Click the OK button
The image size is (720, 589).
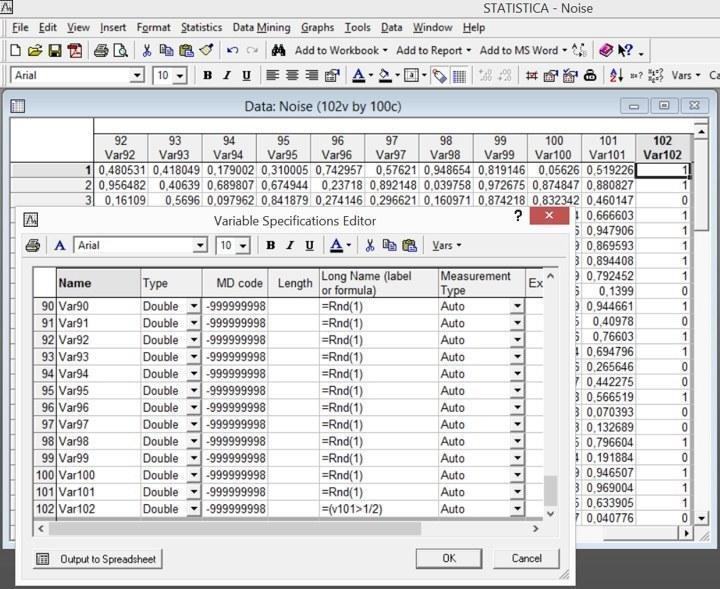tap(449, 558)
